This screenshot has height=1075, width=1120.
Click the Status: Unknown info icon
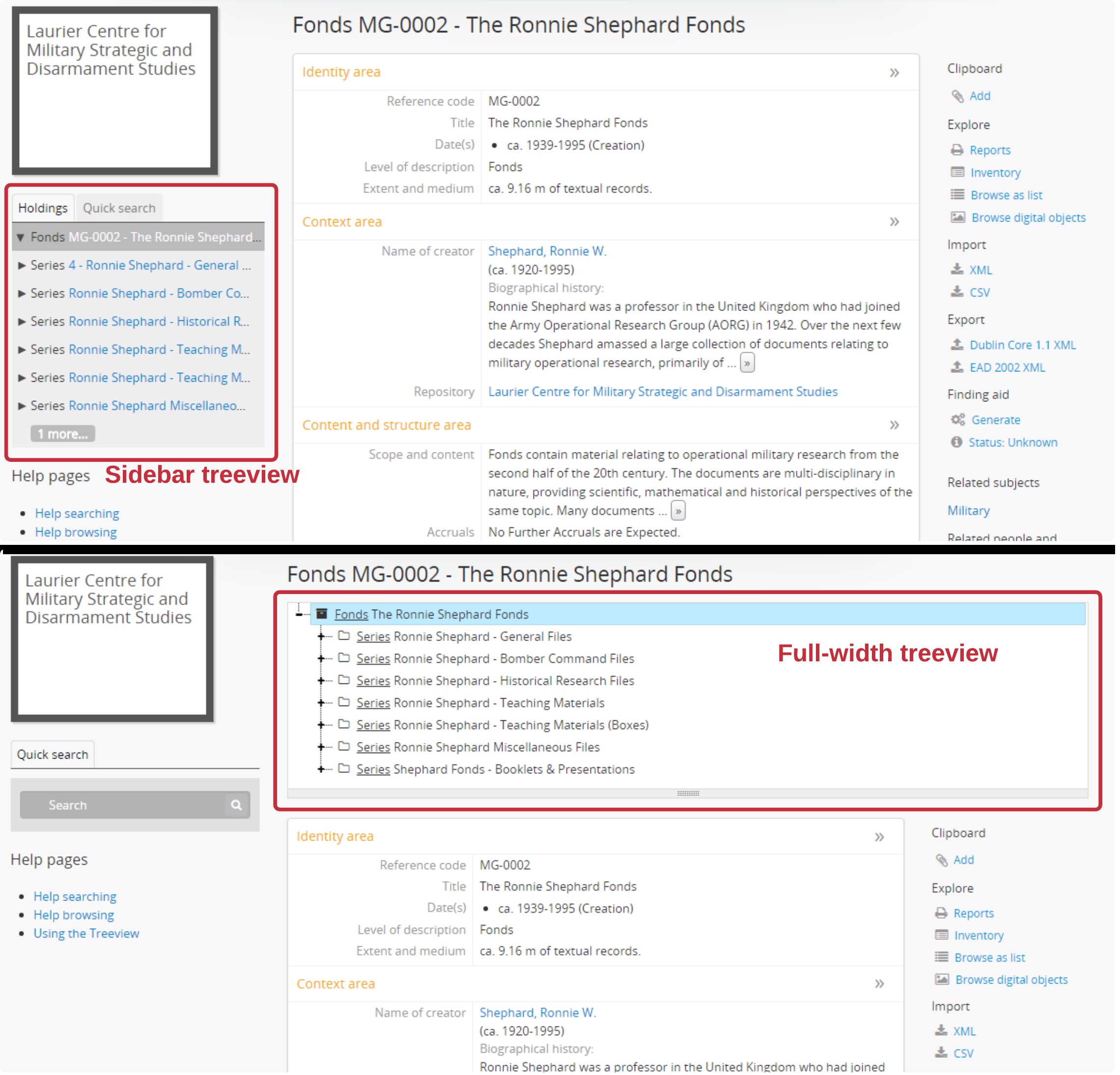(956, 442)
